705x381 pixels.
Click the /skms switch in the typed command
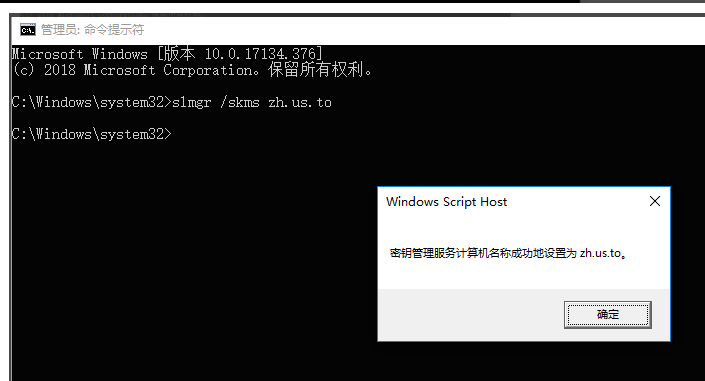click(x=240, y=103)
